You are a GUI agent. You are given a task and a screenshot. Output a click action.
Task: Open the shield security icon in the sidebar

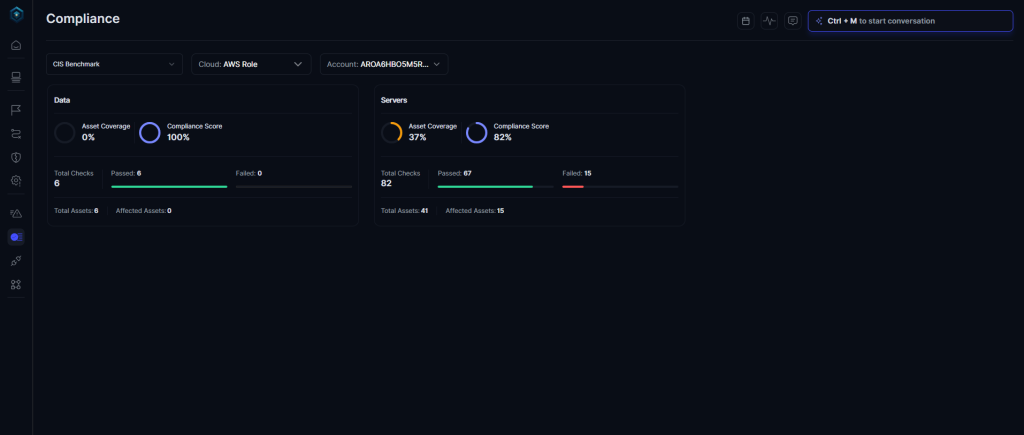coord(16,157)
